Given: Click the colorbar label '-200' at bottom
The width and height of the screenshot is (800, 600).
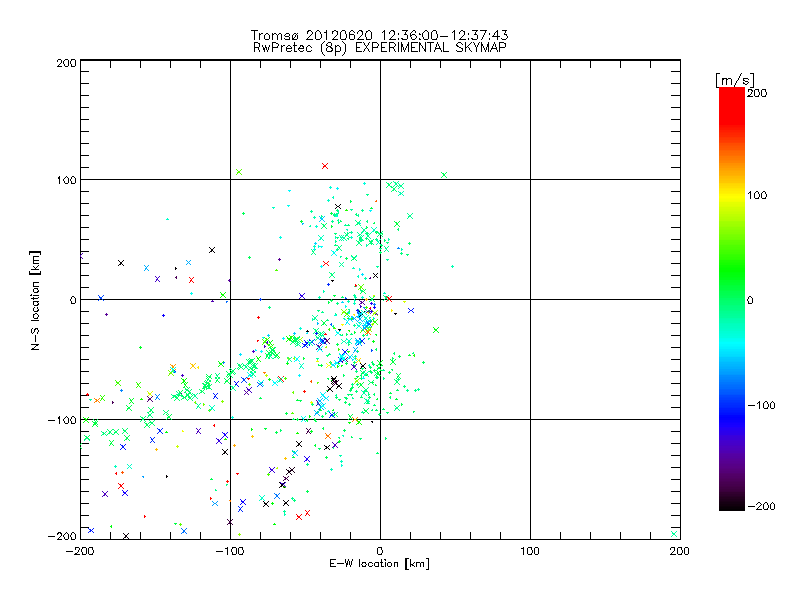Looking at the screenshot, I should pyautogui.click(x=762, y=506).
